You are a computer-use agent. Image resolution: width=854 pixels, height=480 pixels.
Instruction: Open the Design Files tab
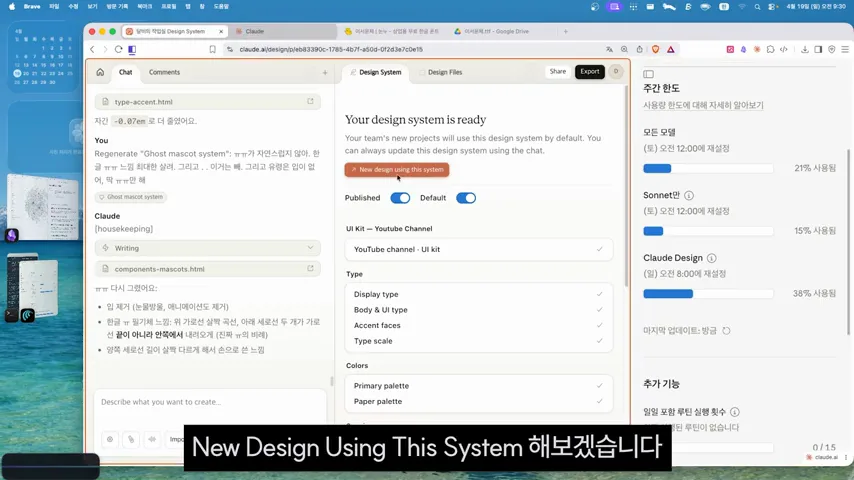point(441,72)
